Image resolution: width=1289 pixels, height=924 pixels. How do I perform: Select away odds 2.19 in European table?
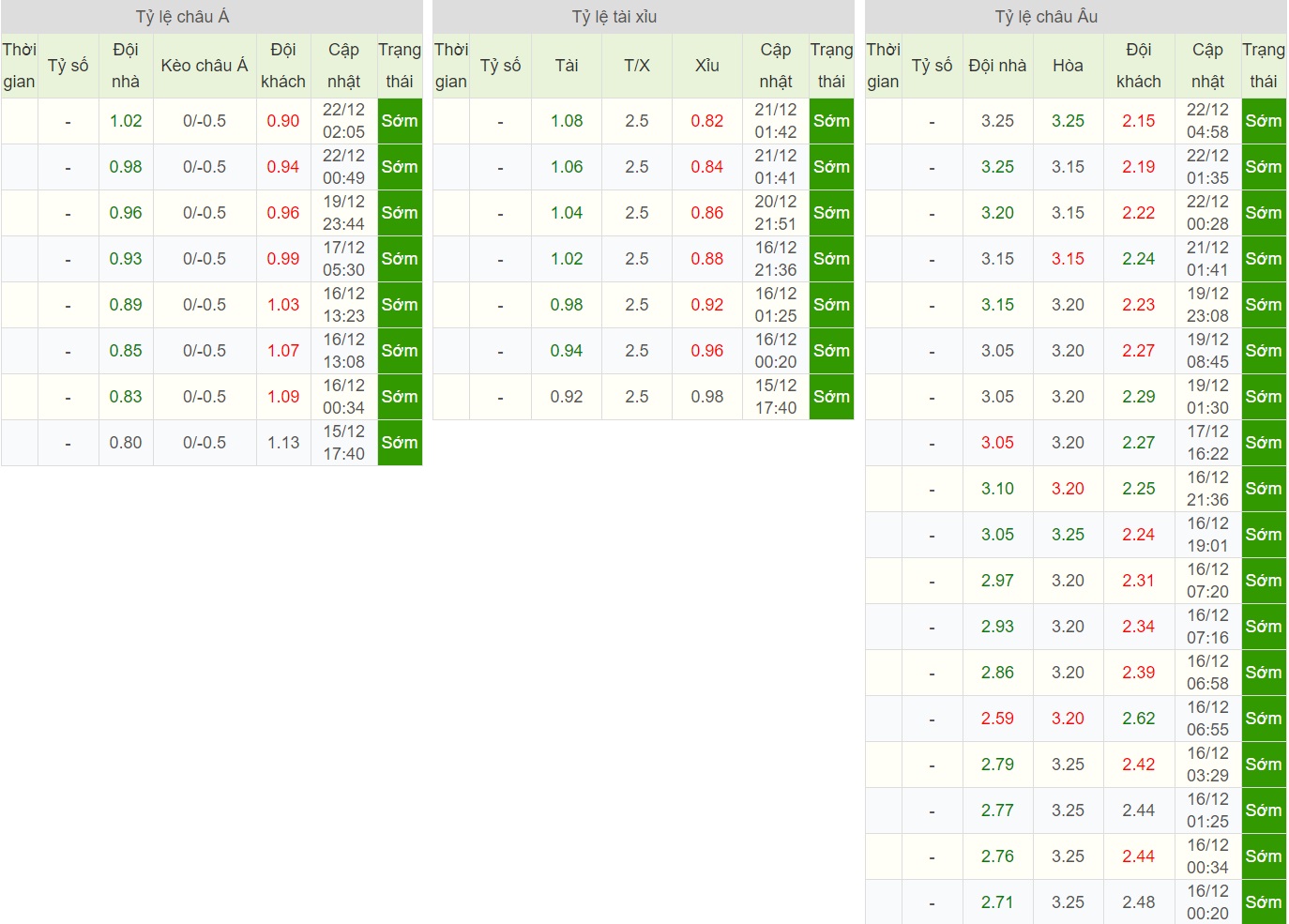click(1139, 167)
